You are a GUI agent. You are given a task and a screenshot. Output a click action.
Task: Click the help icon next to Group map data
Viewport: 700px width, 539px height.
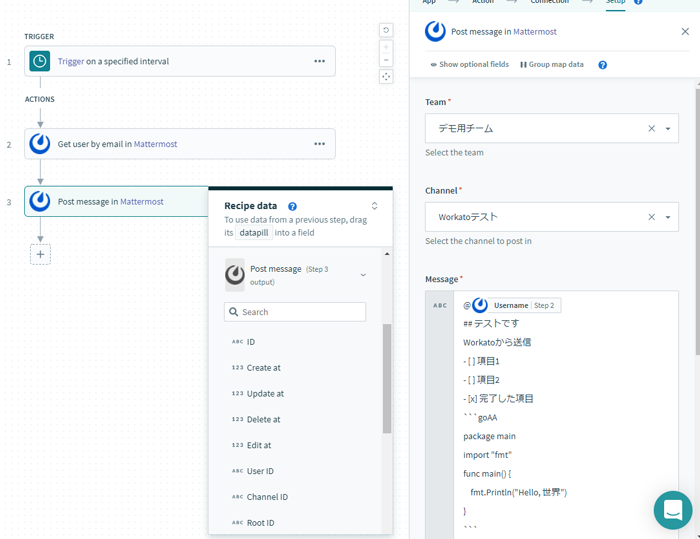pyautogui.click(x=602, y=65)
